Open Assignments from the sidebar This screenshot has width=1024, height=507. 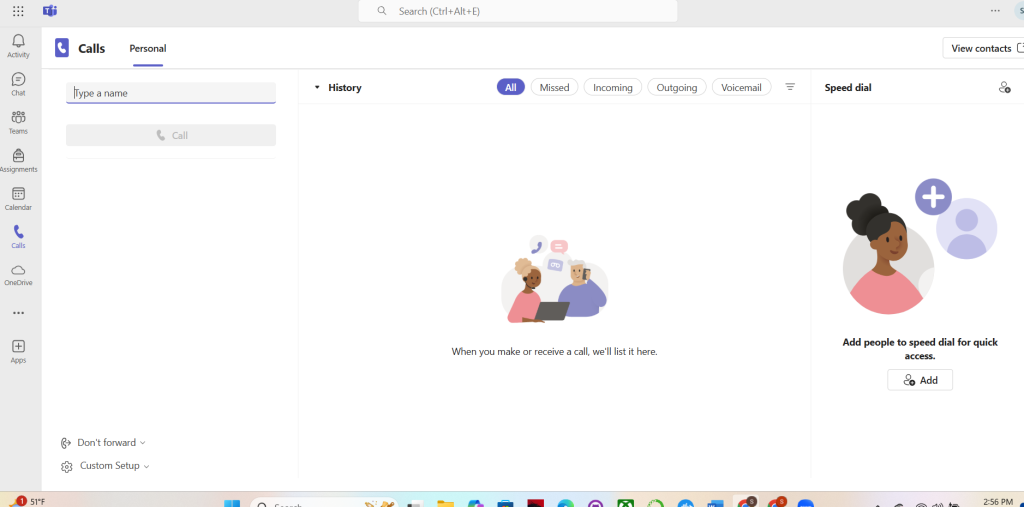(x=18, y=159)
